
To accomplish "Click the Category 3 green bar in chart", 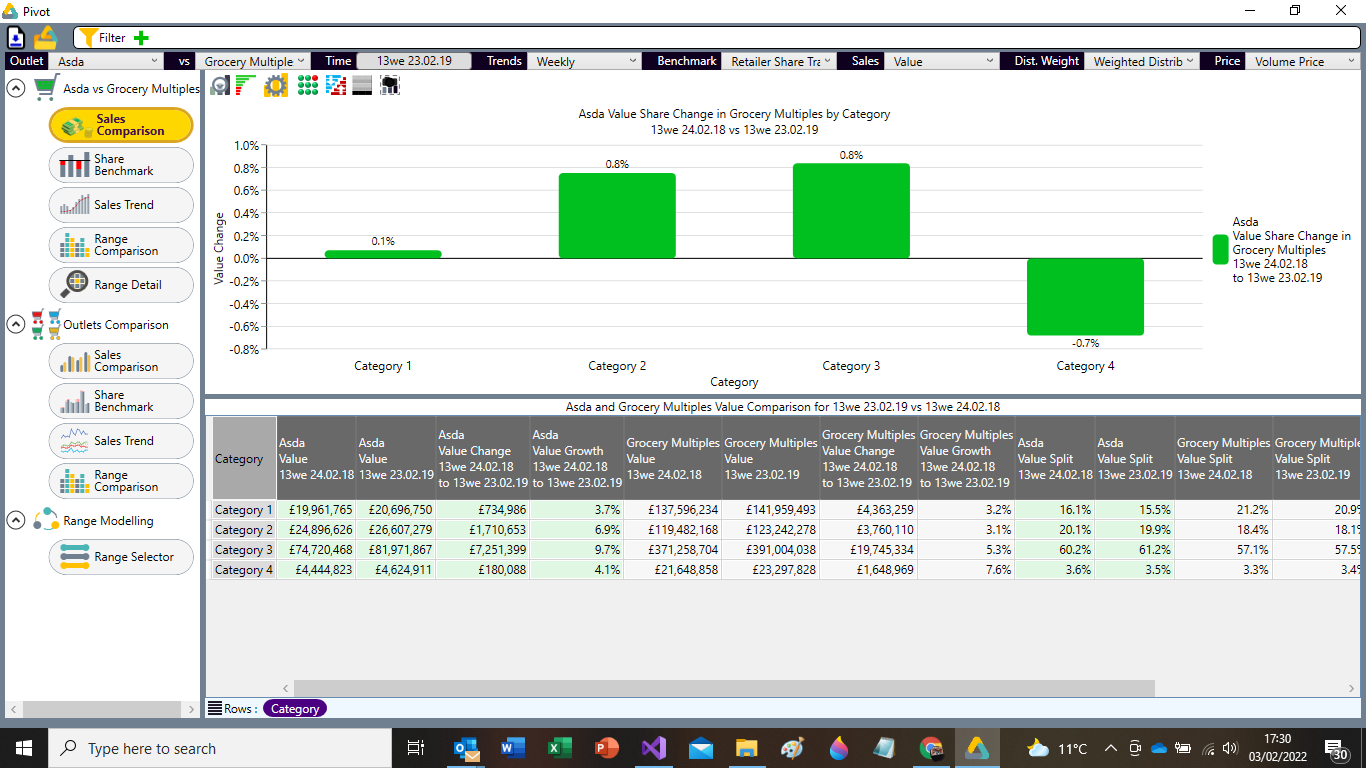I will (851, 211).
